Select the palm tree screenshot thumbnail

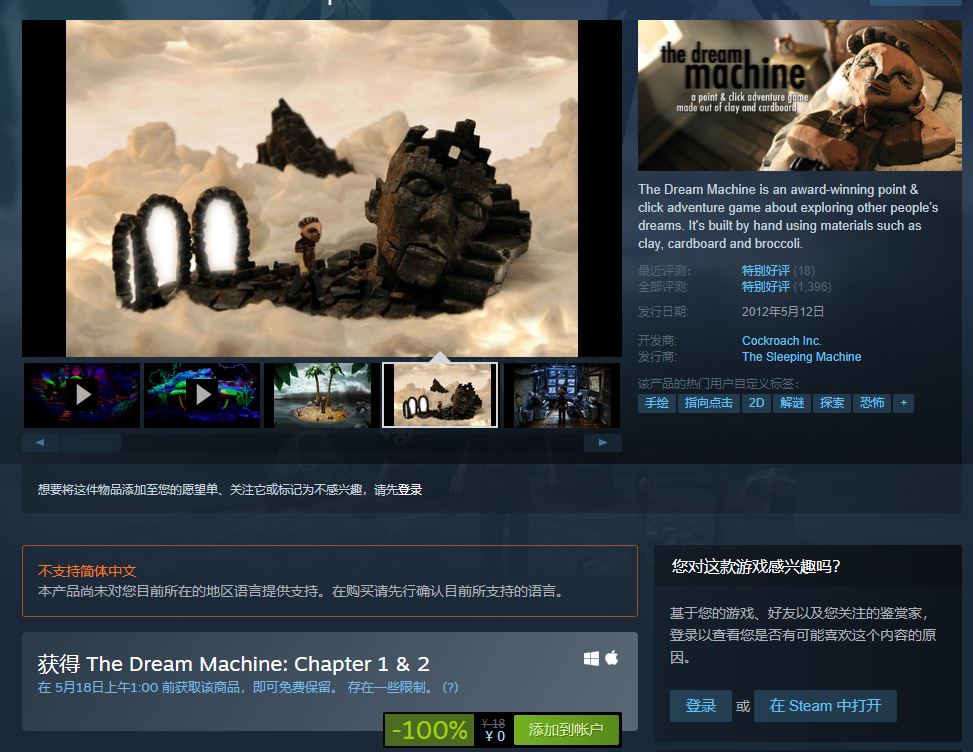coord(320,394)
